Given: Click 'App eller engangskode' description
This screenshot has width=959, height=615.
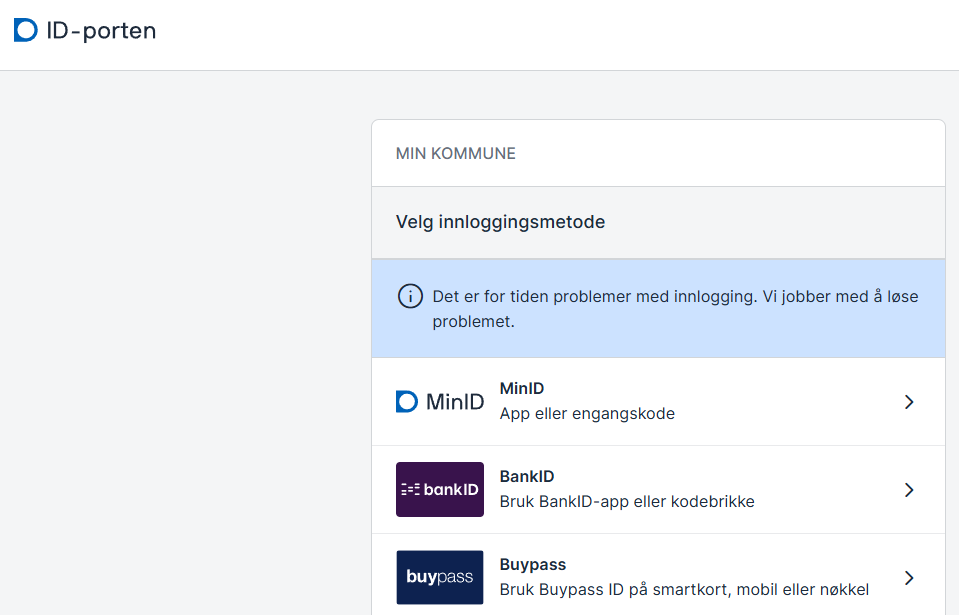Looking at the screenshot, I should click(587, 414).
